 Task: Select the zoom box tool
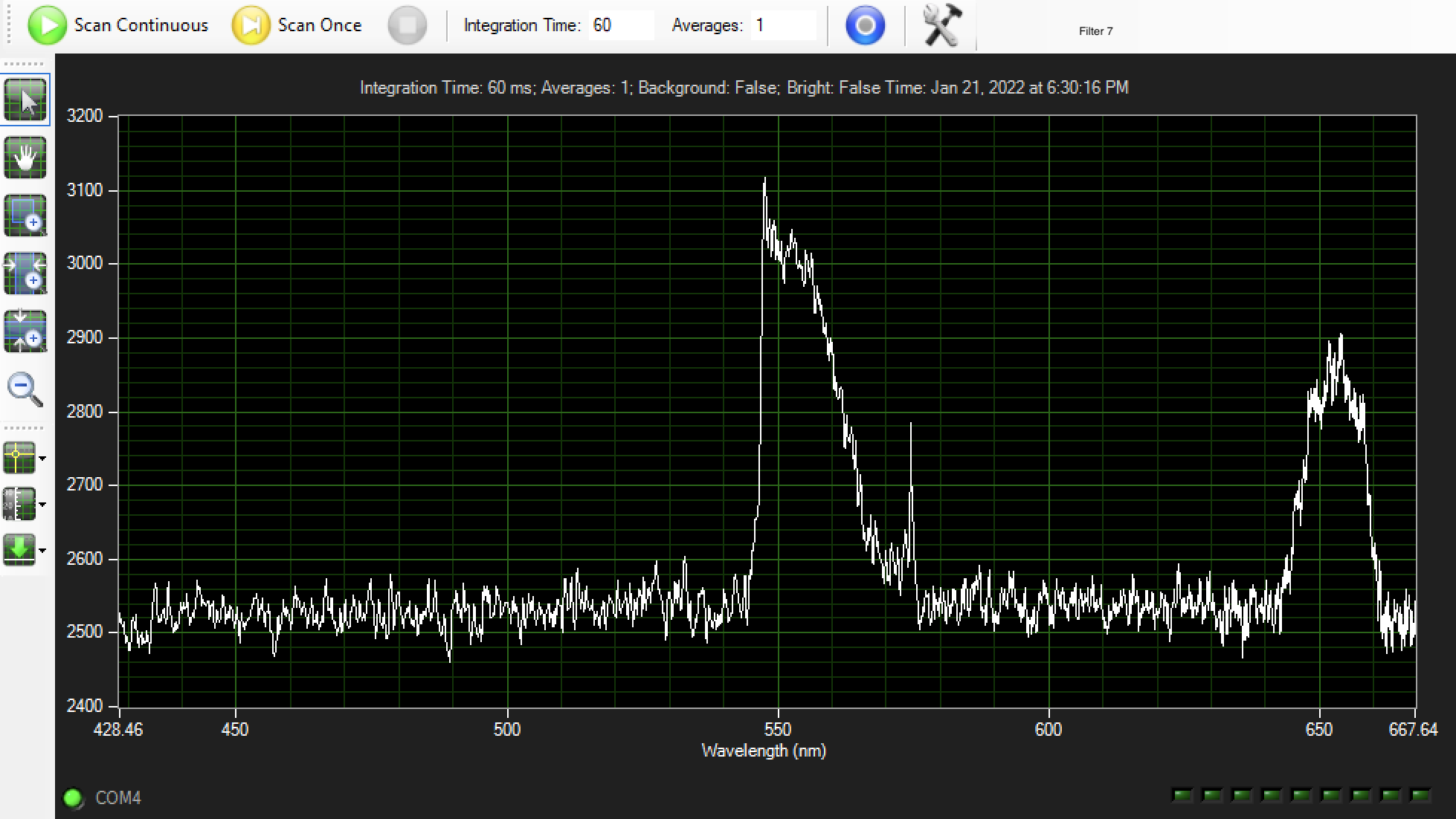pos(25,216)
